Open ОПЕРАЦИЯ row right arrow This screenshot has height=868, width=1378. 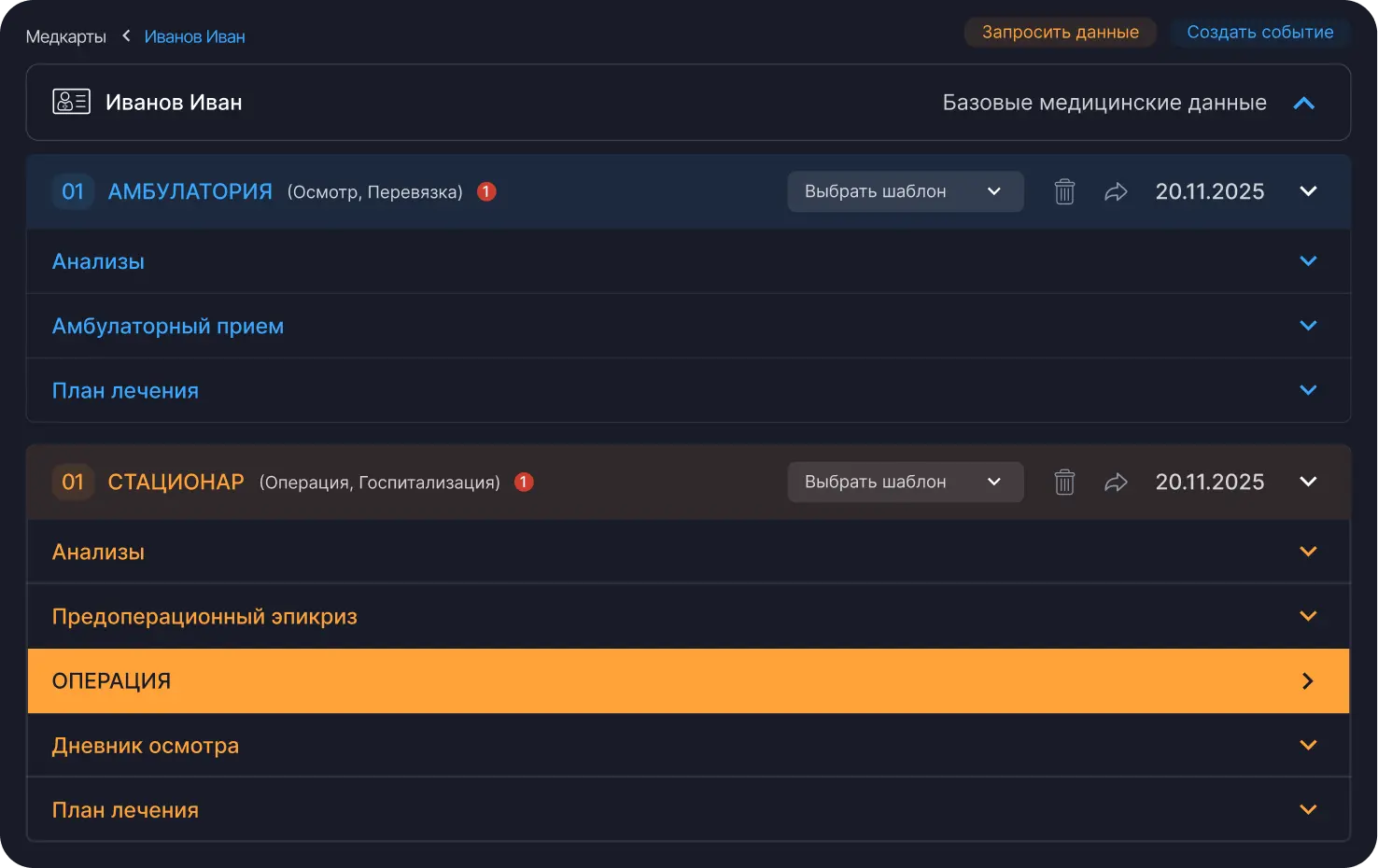(x=1308, y=681)
